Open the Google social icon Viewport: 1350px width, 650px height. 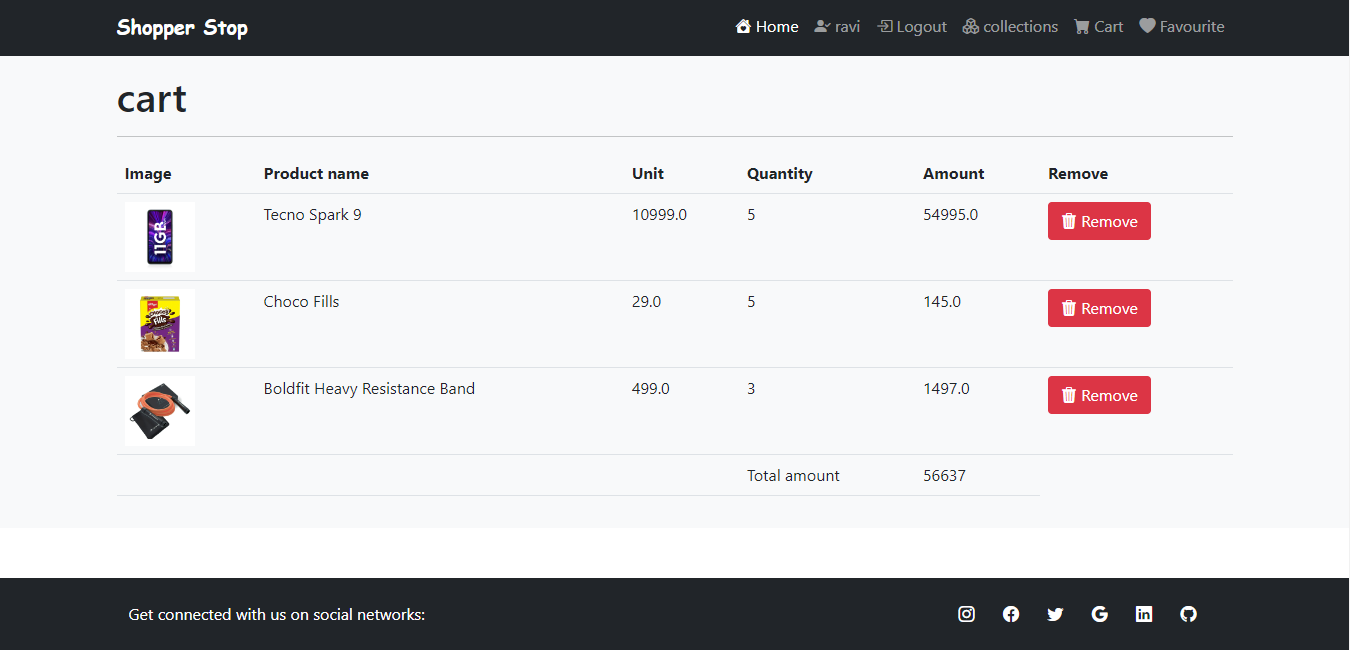(x=1099, y=614)
